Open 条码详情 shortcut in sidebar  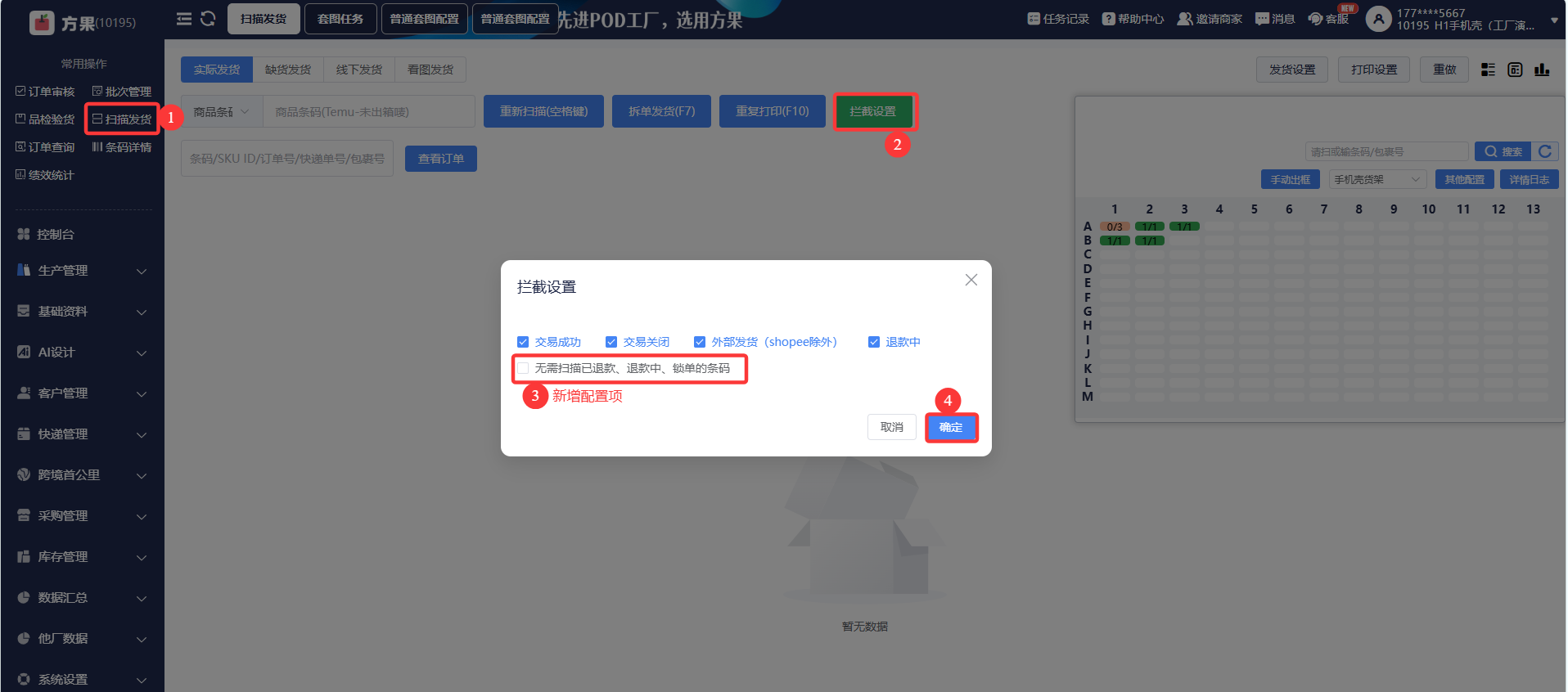tap(122, 147)
